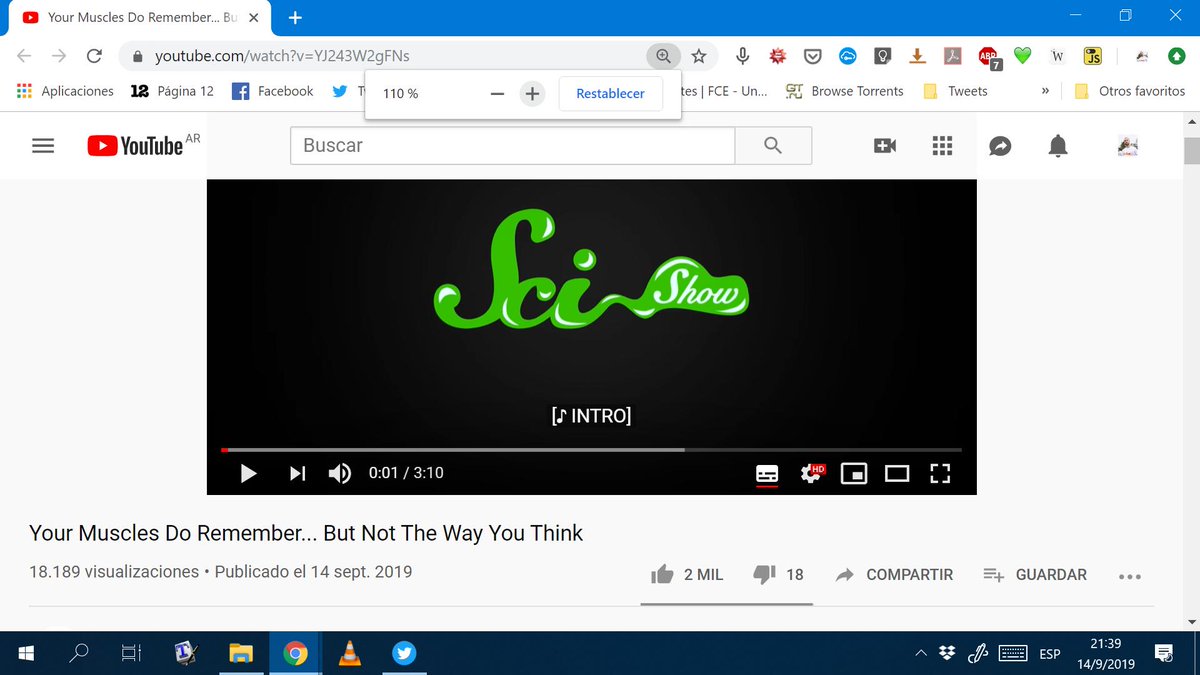Open the Windows Start menu
1200x675 pixels.
(25, 654)
